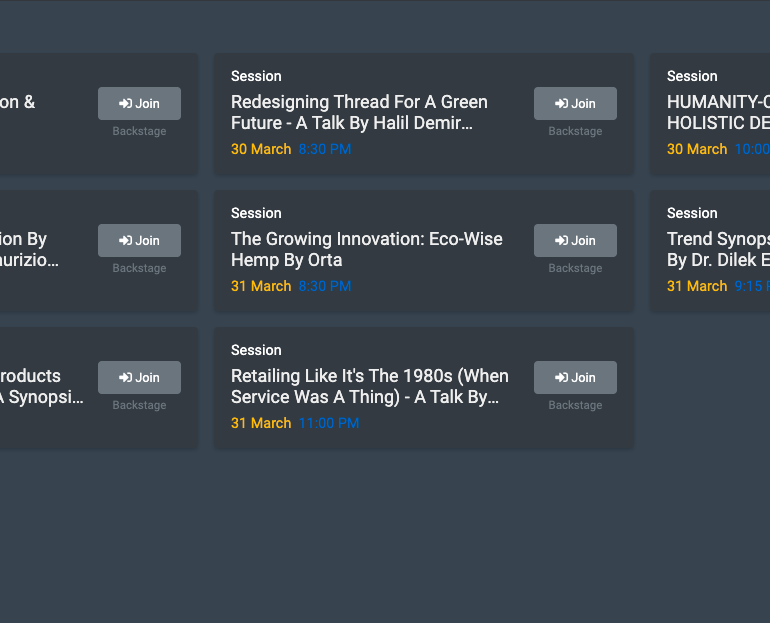Screen dimensions: 770x623
Task: Open Backstage on the 'roducts' card
Action: 139,405
